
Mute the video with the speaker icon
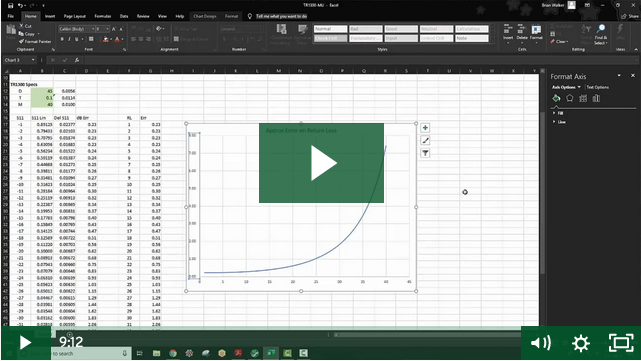tap(540, 343)
